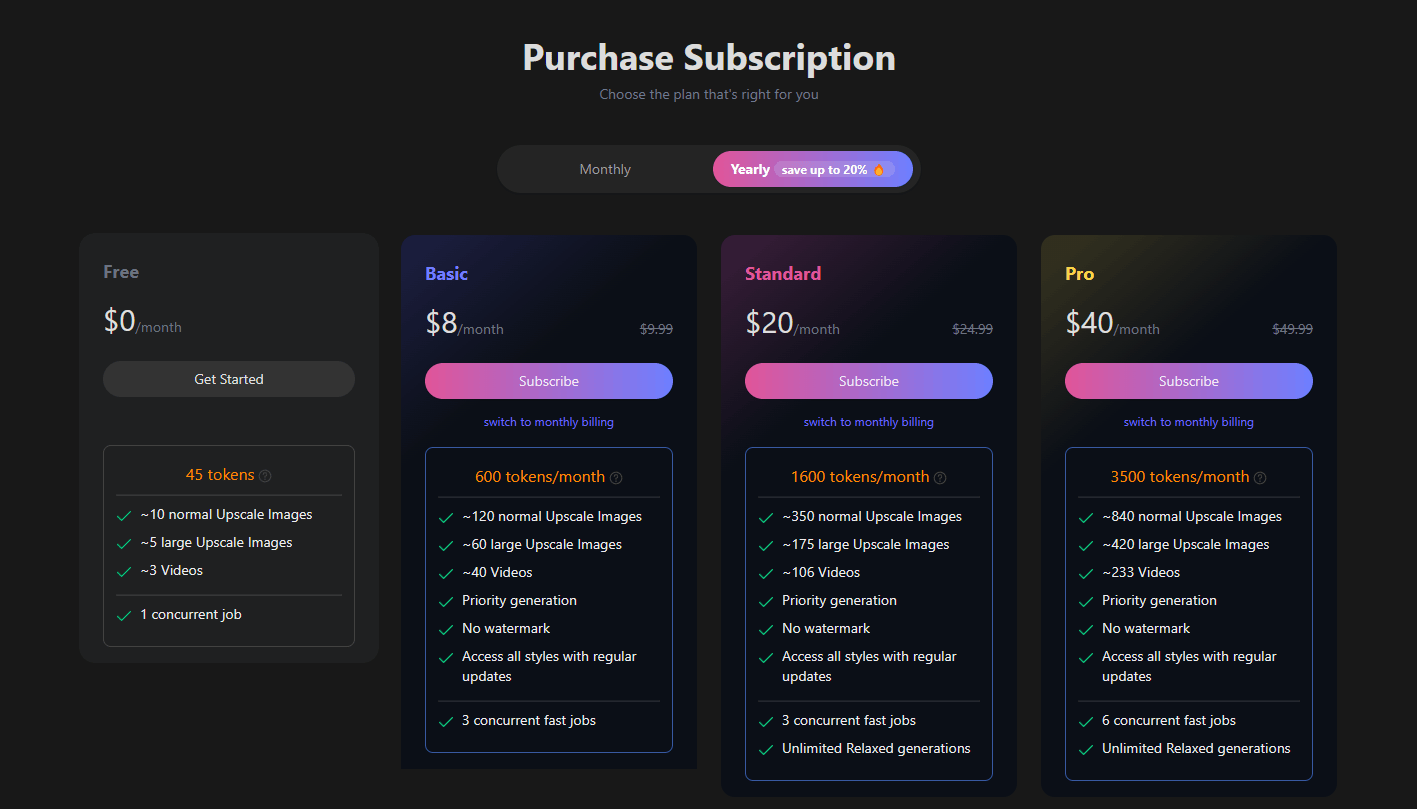
Task: Click help icon beside 1600 tokens/month
Action: pyautogui.click(x=940, y=478)
